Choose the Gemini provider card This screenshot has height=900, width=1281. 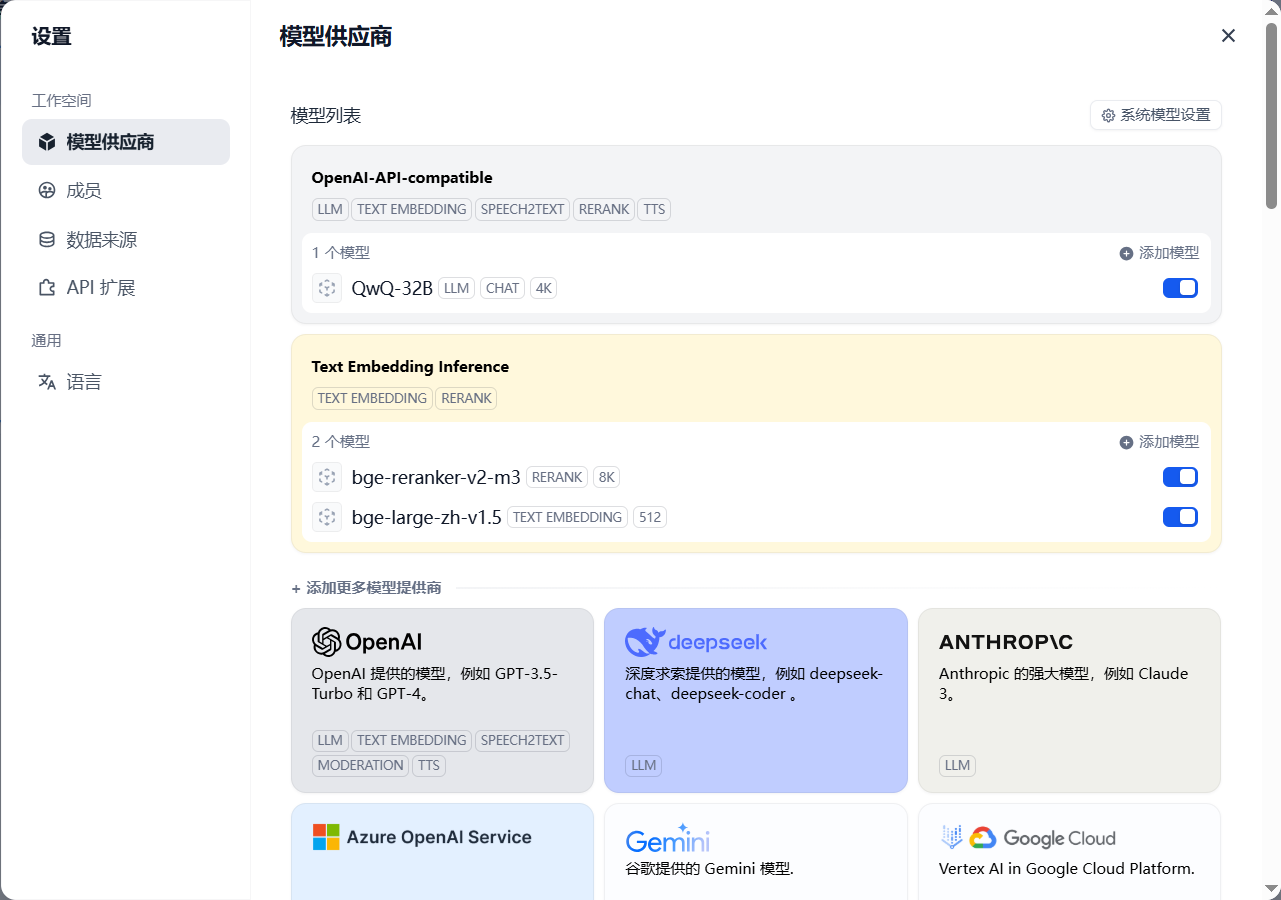click(x=756, y=851)
